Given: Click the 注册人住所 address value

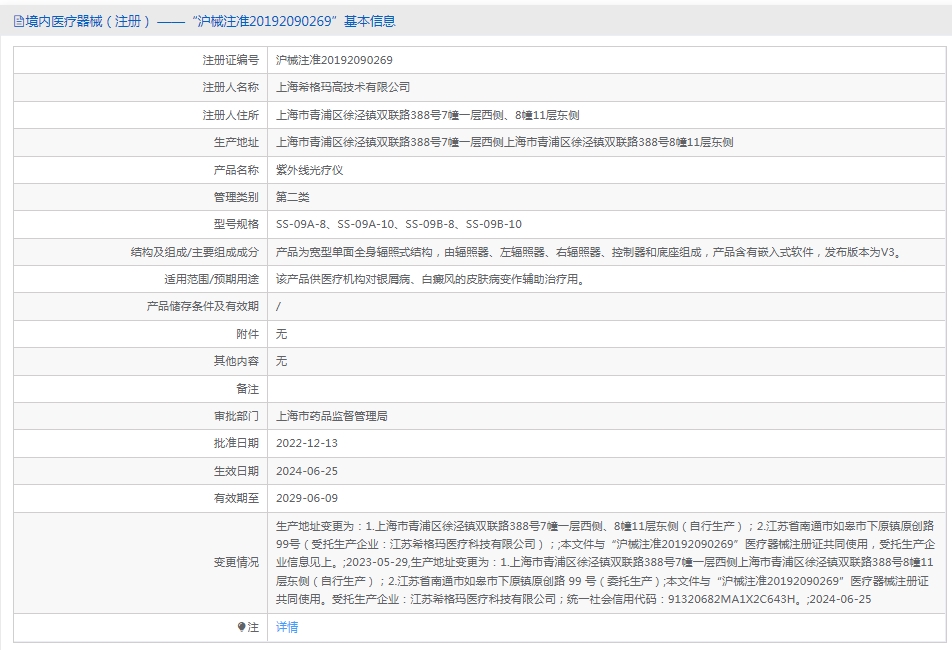Looking at the screenshot, I should point(427,115).
